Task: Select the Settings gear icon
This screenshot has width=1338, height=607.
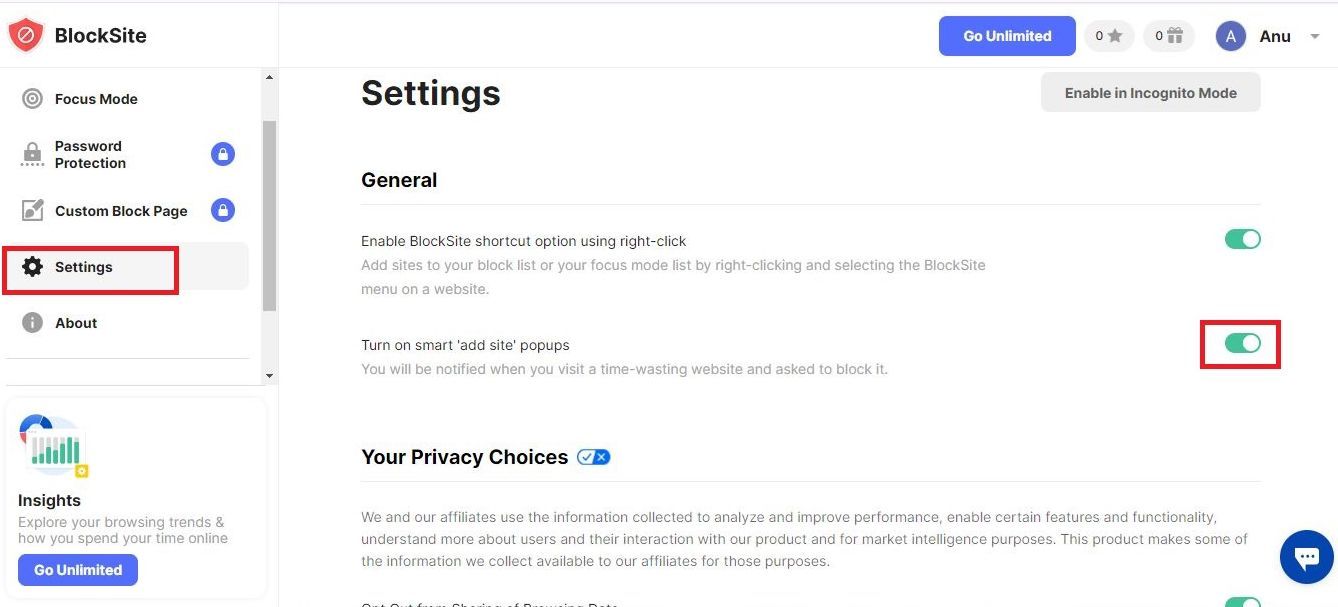Action: tap(31, 266)
